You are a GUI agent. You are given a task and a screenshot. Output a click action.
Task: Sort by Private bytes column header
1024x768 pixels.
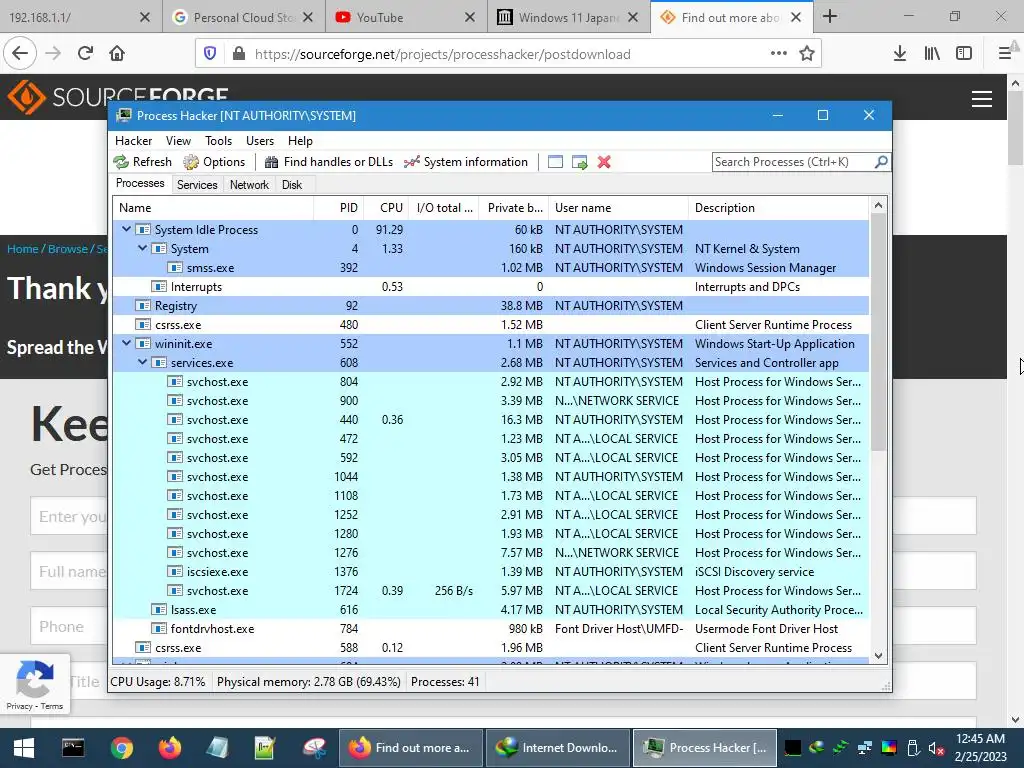pos(514,208)
